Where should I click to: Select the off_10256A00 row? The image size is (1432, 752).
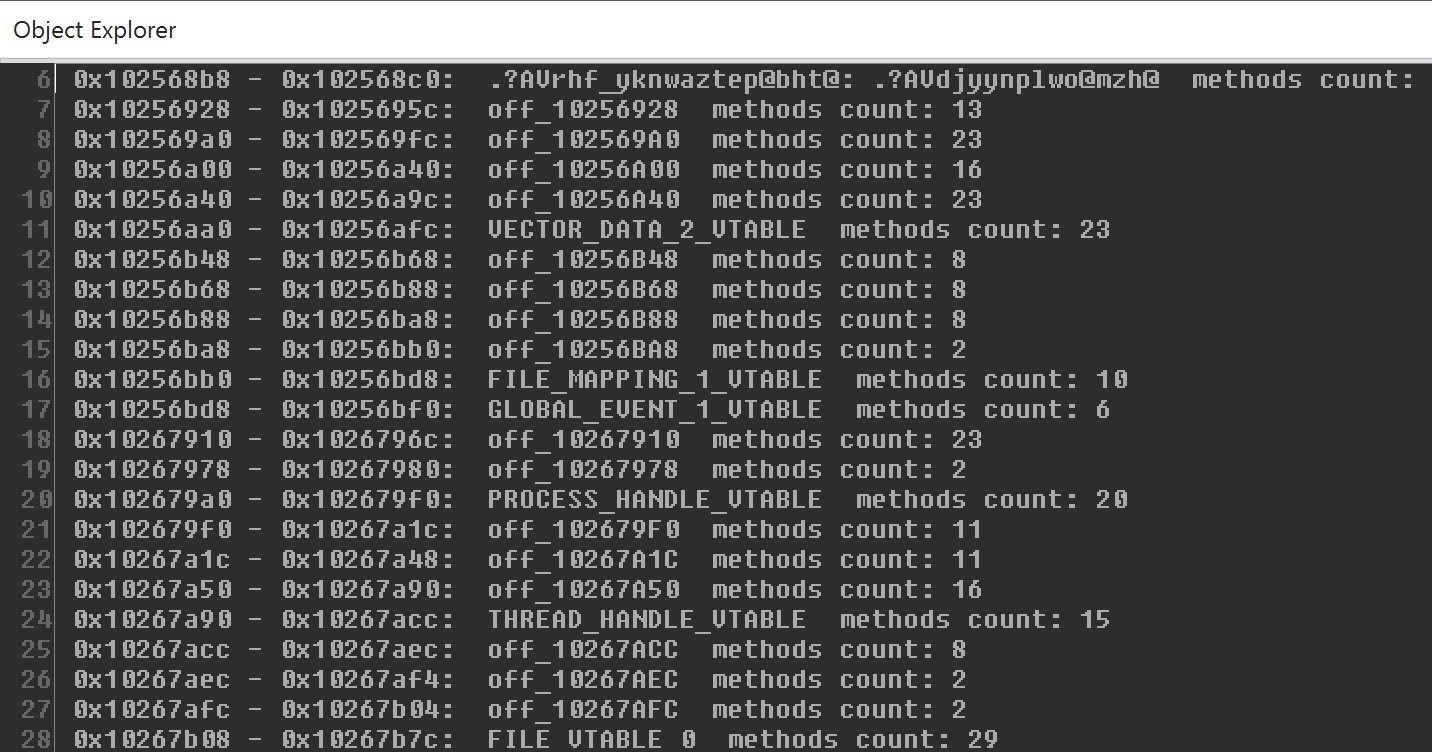click(x=528, y=170)
